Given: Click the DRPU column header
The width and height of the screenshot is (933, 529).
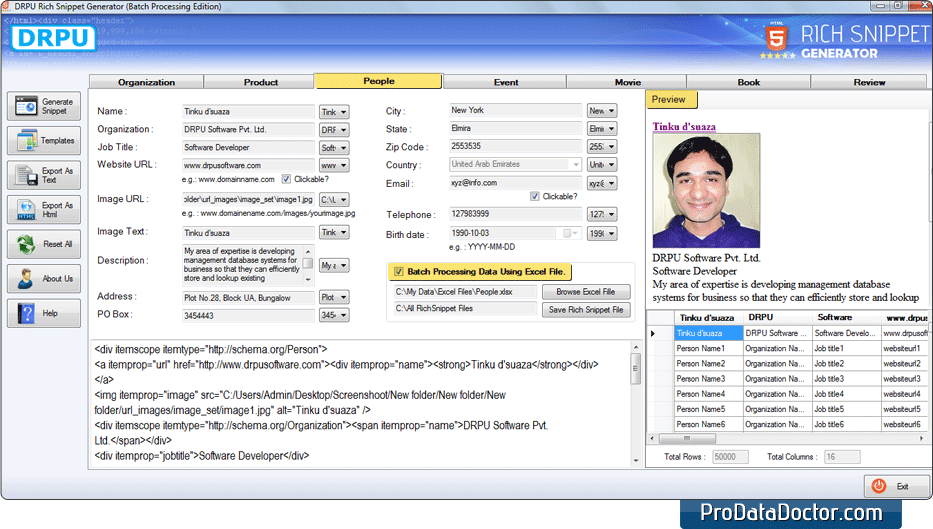Looking at the screenshot, I should point(777,318).
